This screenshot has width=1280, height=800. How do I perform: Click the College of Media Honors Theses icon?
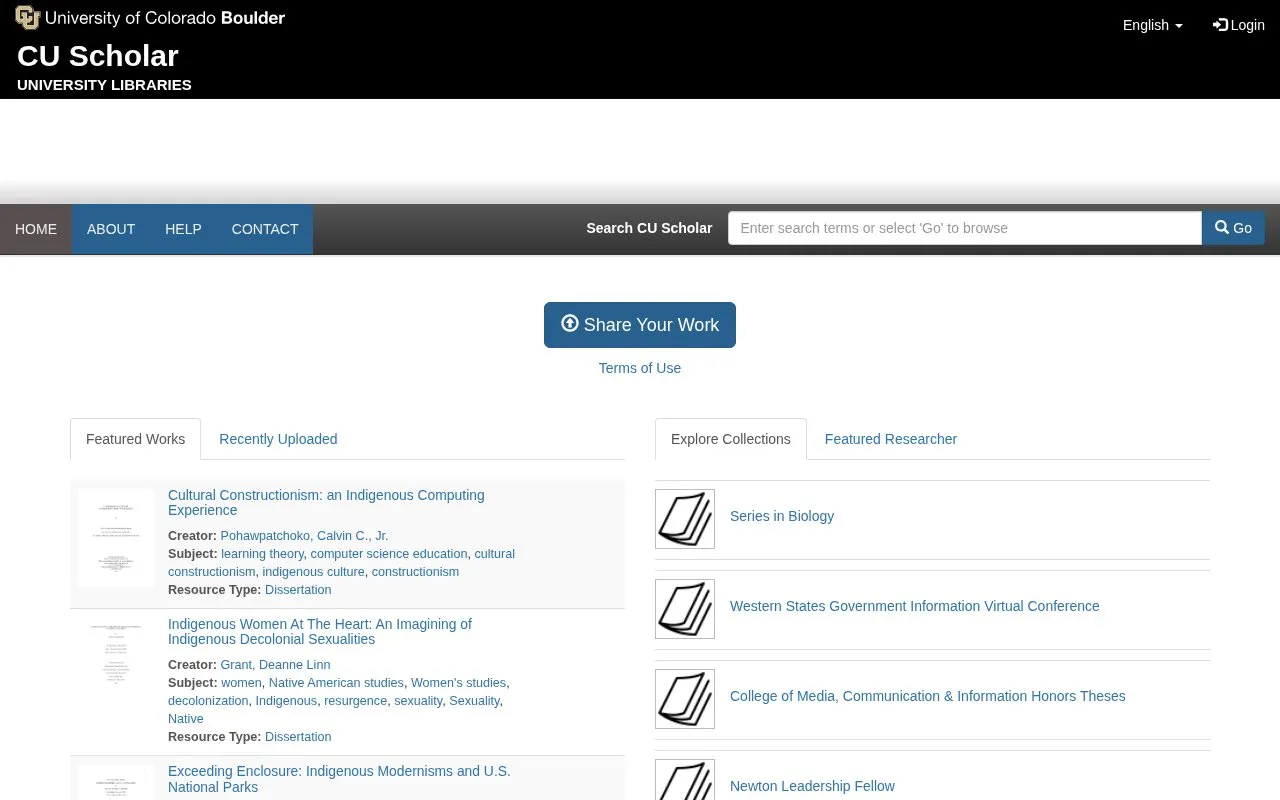[x=685, y=699]
